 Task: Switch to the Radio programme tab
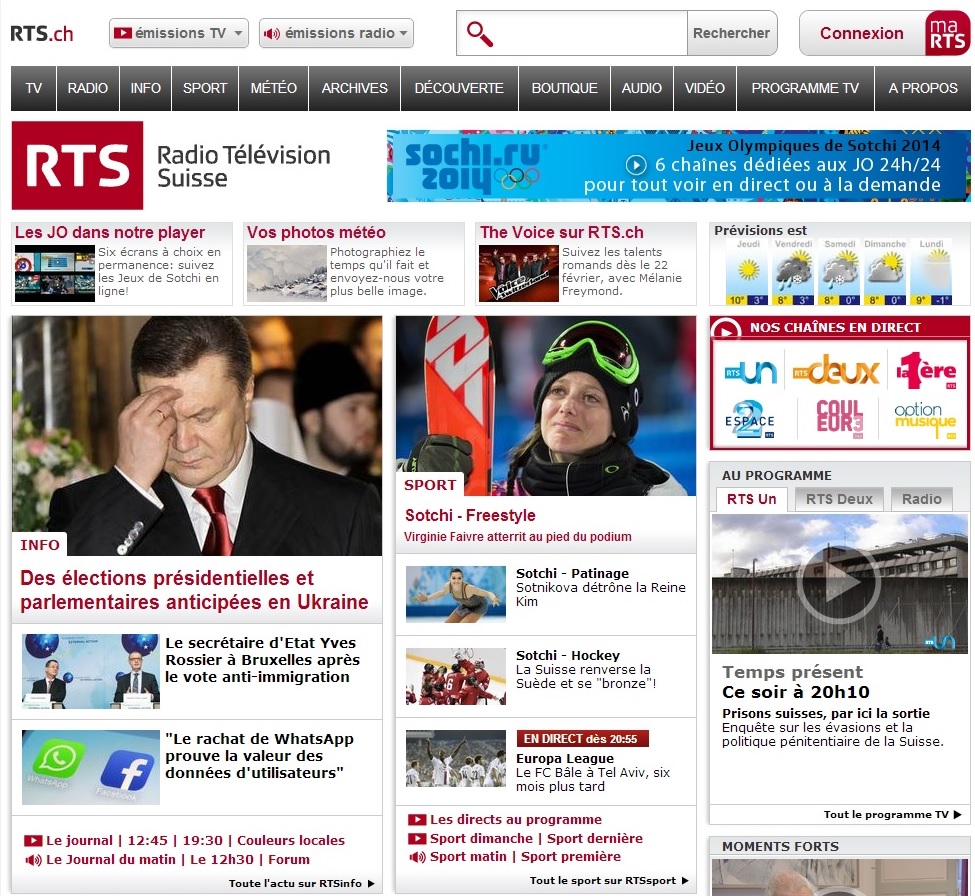[x=921, y=499]
